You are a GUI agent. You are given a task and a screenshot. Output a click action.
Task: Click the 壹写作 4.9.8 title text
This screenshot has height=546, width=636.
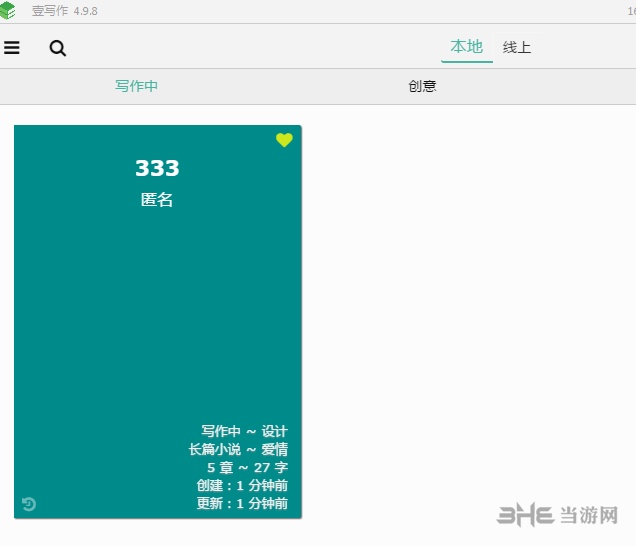click(64, 11)
